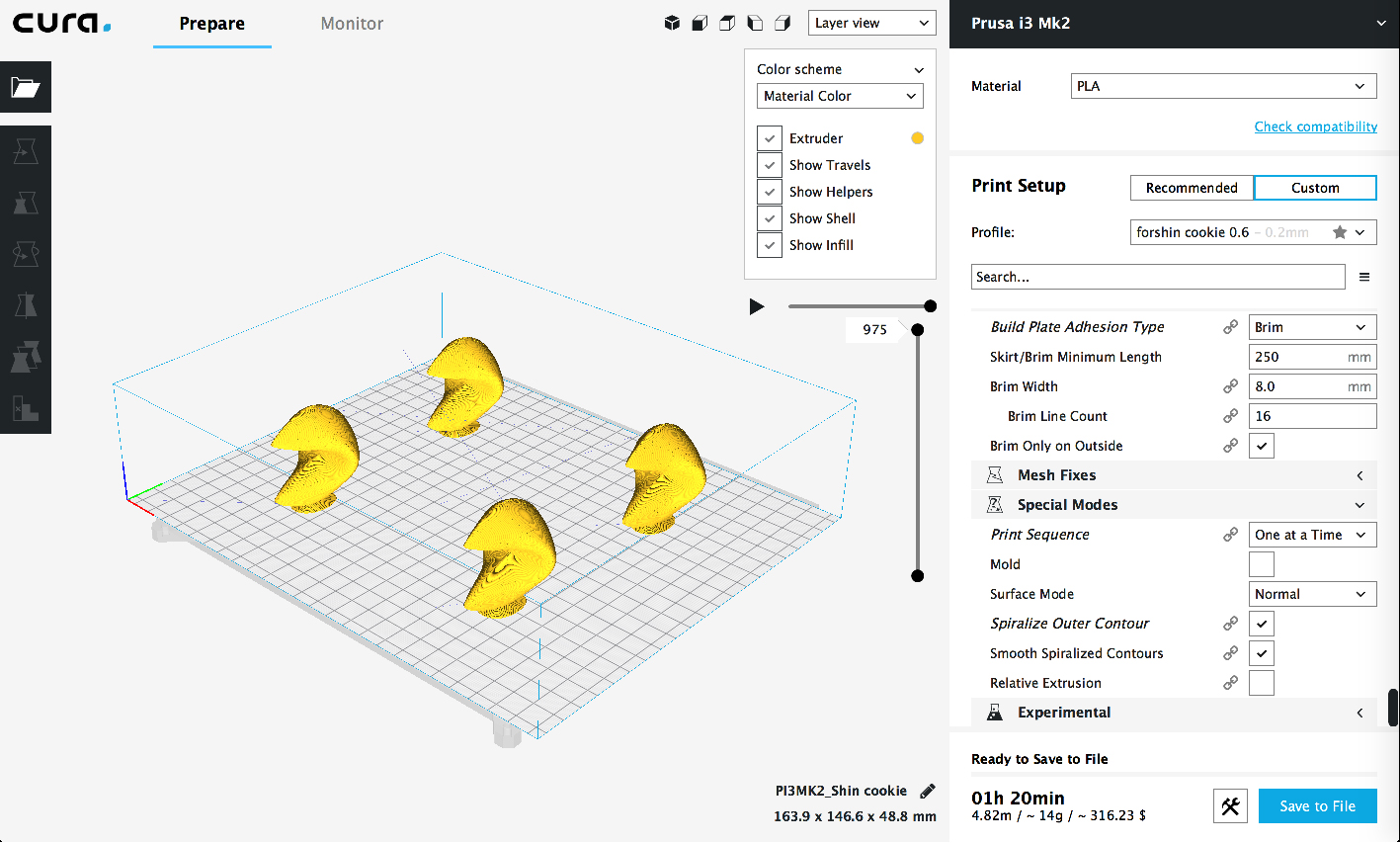Click the link icon for Spiralize Outer Contour
1400x843 pixels.
1230,624
